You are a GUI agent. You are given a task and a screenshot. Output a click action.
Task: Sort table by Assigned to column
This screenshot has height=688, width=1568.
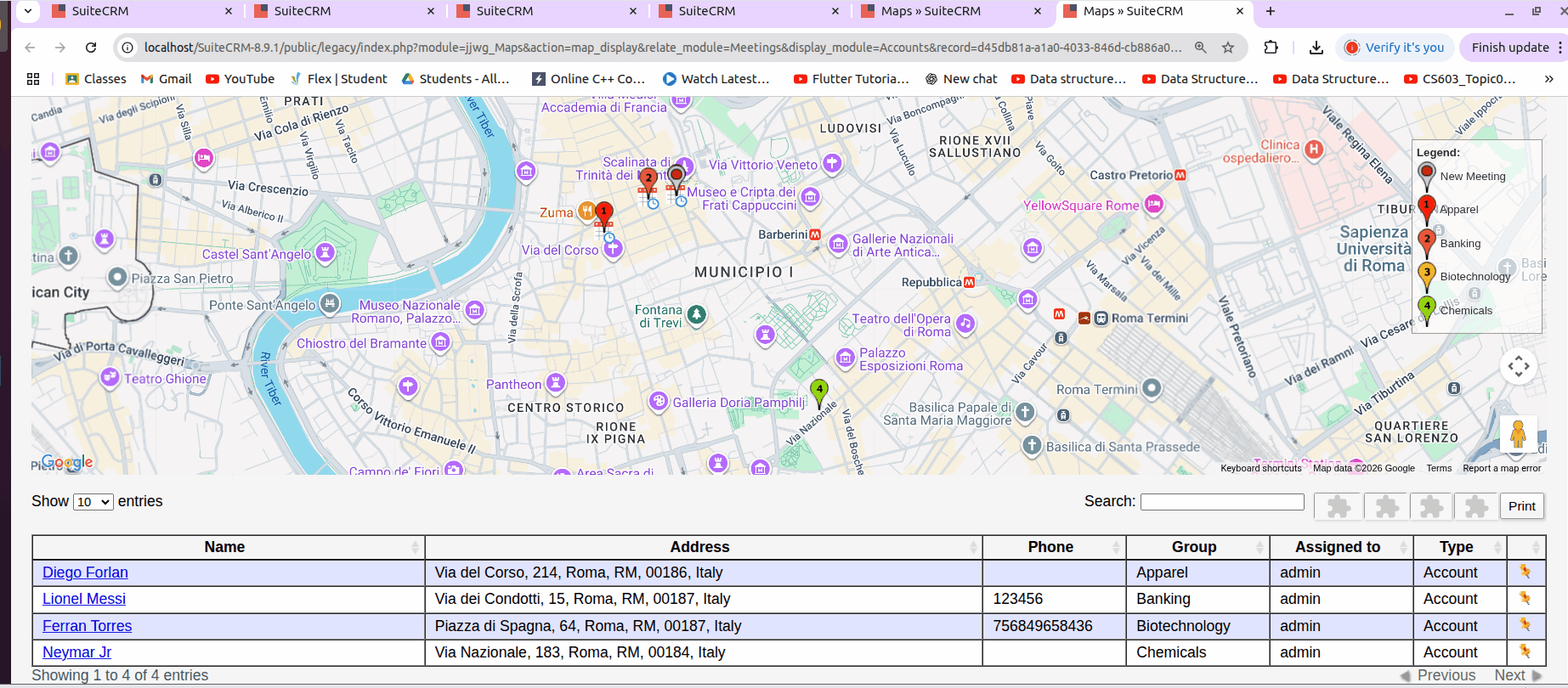click(1341, 547)
